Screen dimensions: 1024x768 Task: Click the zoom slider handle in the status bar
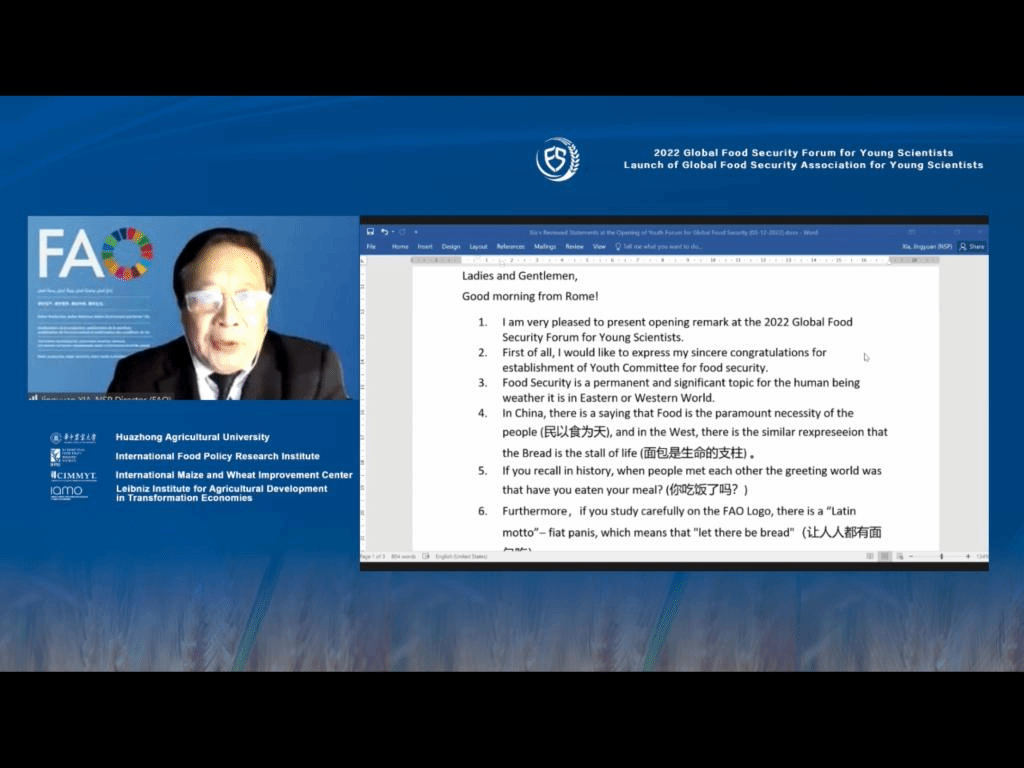[941, 556]
